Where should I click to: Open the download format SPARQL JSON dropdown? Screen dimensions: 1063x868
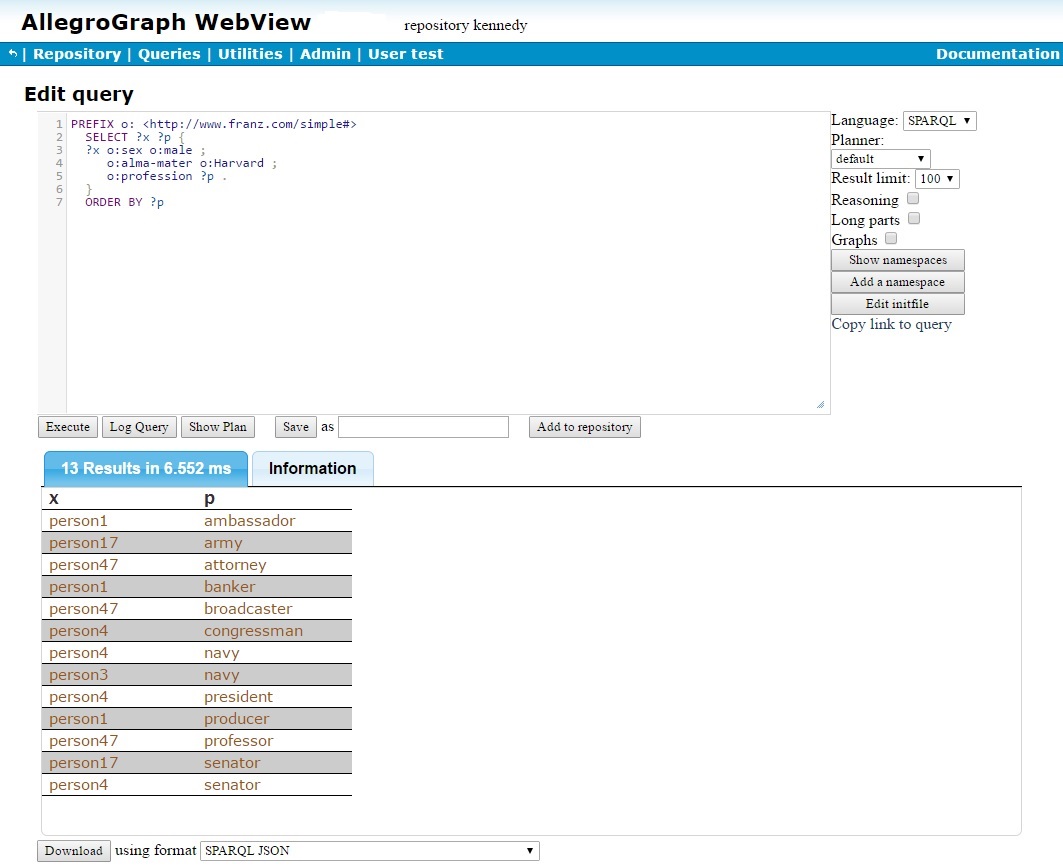(x=370, y=851)
